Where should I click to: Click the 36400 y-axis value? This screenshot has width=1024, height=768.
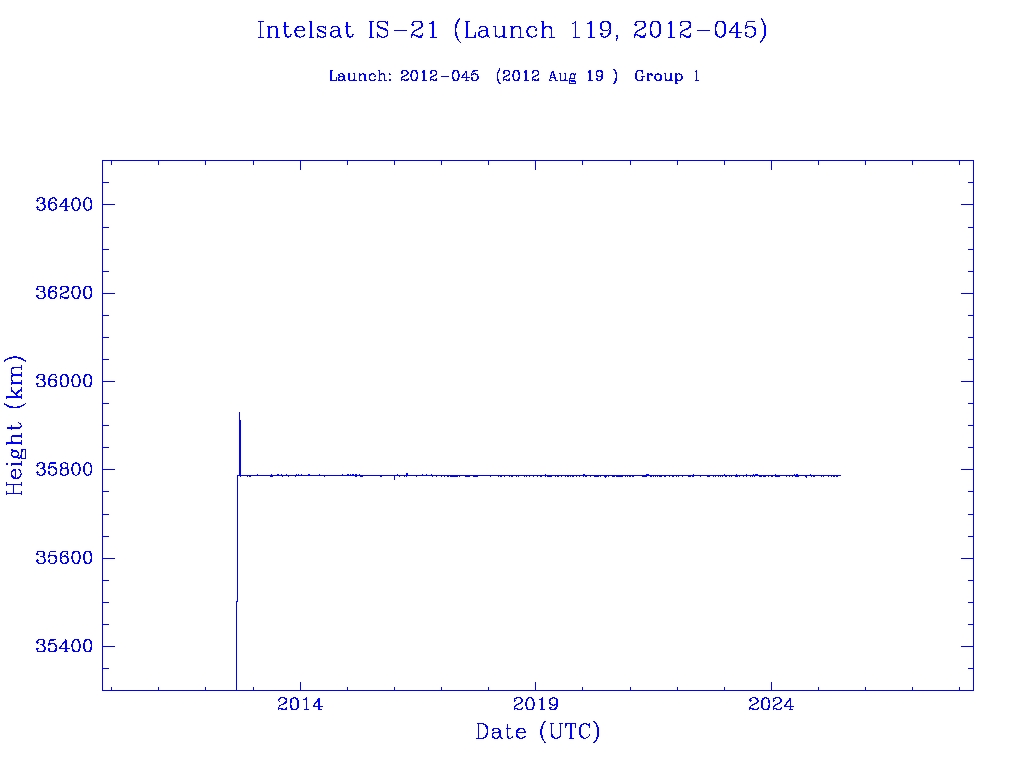64,204
